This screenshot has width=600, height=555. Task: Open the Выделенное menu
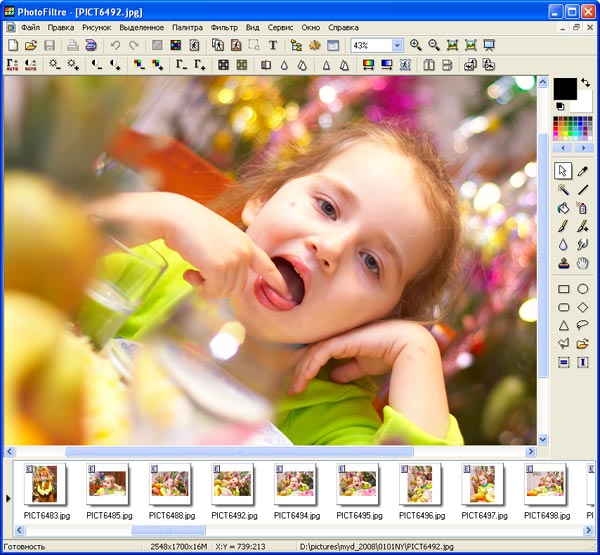(141, 28)
